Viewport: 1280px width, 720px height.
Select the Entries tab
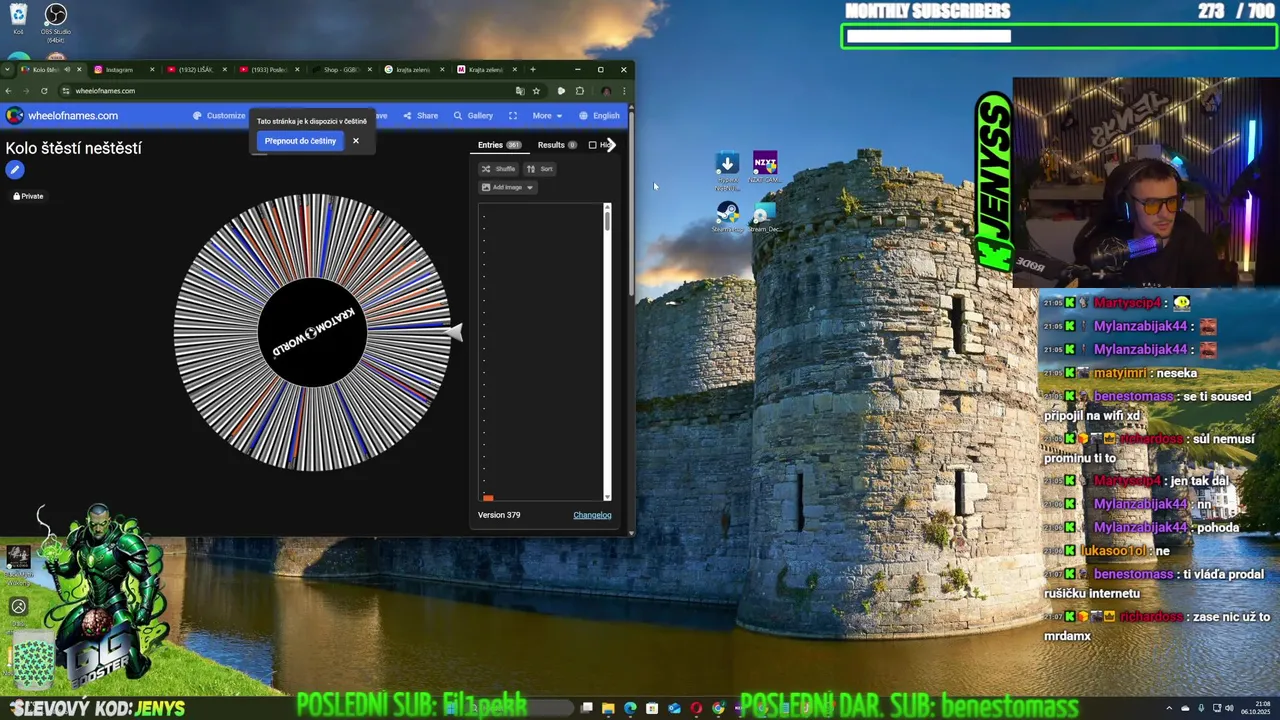499,145
